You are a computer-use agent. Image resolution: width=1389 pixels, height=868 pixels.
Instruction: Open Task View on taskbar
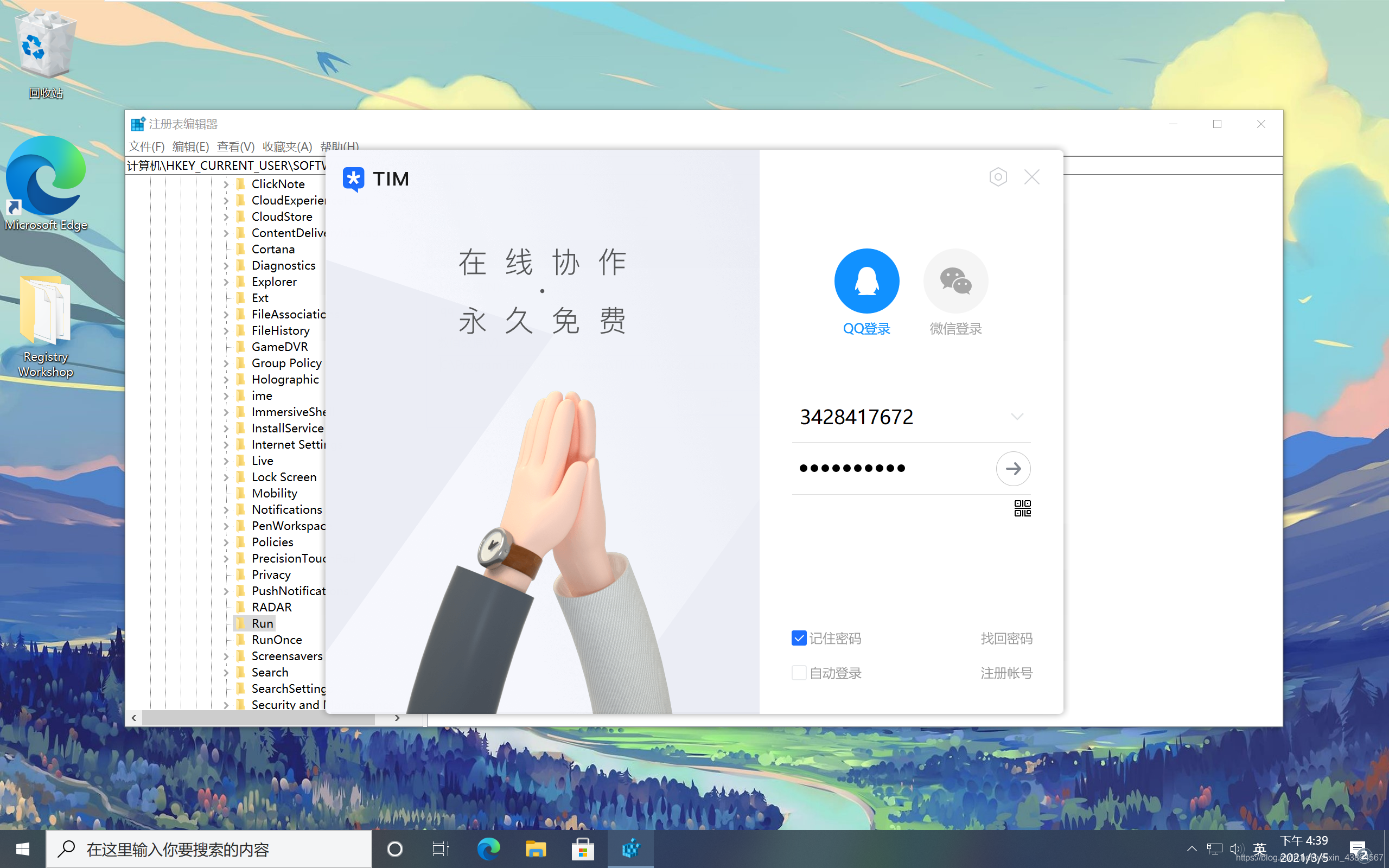(441, 848)
